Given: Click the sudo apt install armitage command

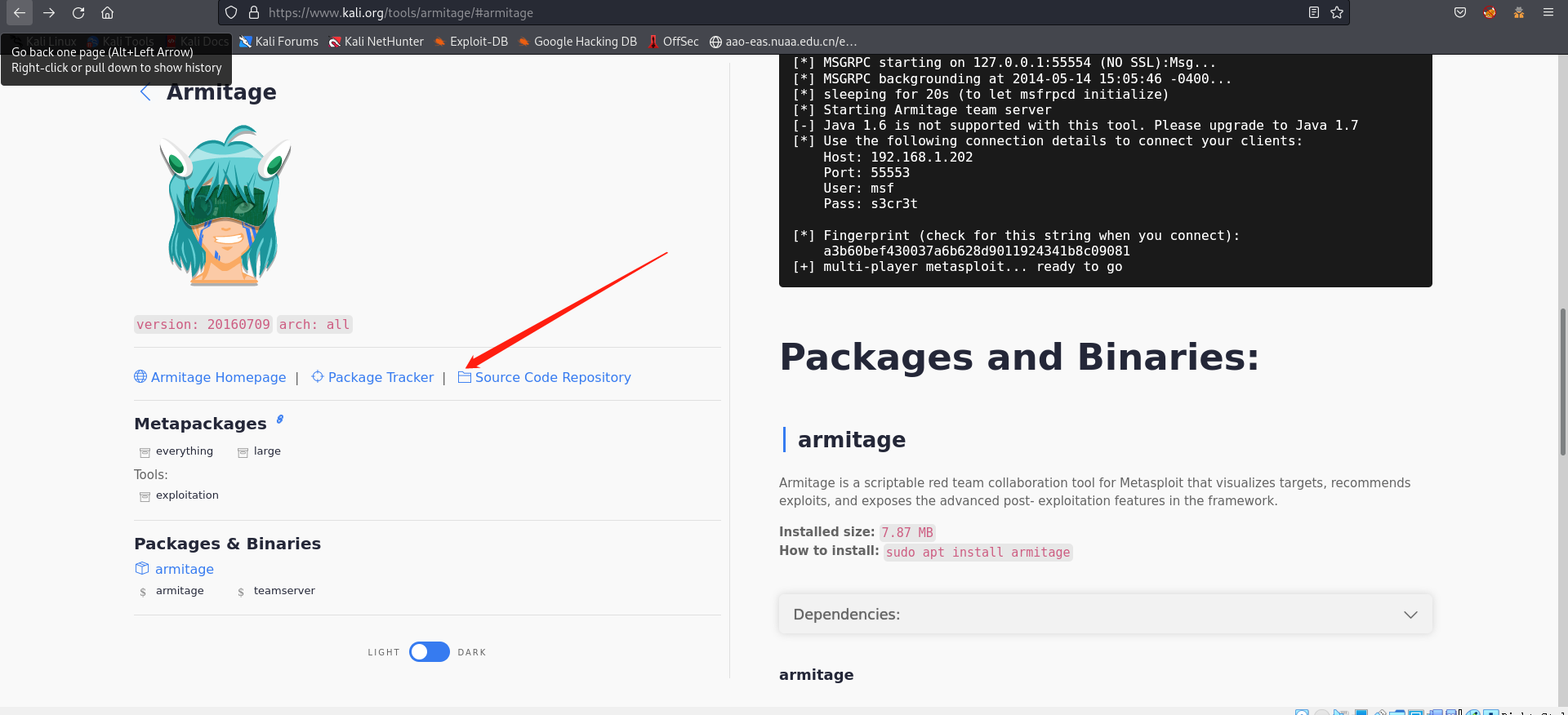Looking at the screenshot, I should coord(978,553).
